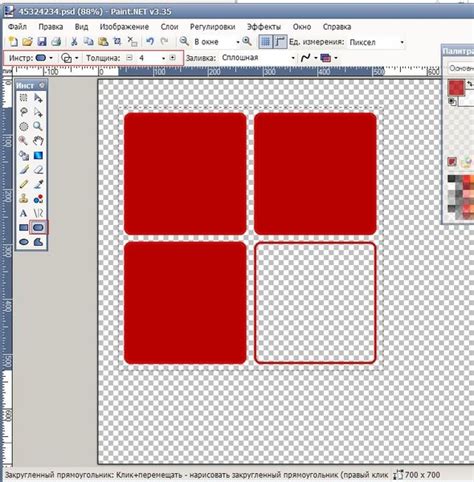Image resolution: width=474 pixels, height=482 pixels.
Task: Open the Эффекты menu
Action: point(264,27)
